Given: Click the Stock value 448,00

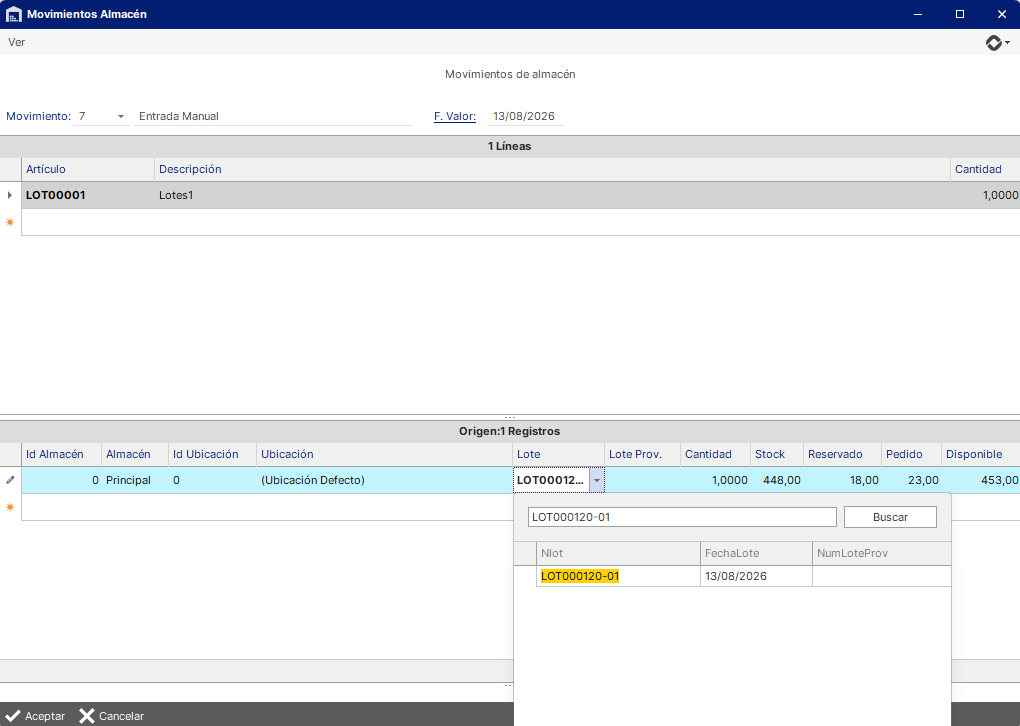Looking at the screenshot, I should click(x=777, y=480).
